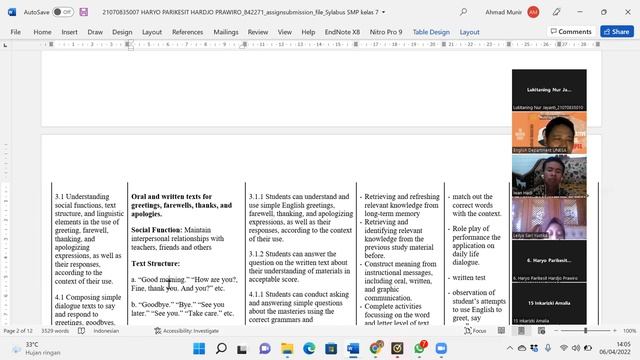Image resolution: width=640 pixels, height=360 pixels.
Task: Open Accessibility: Investigate in status bar
Action: (187, 331)
